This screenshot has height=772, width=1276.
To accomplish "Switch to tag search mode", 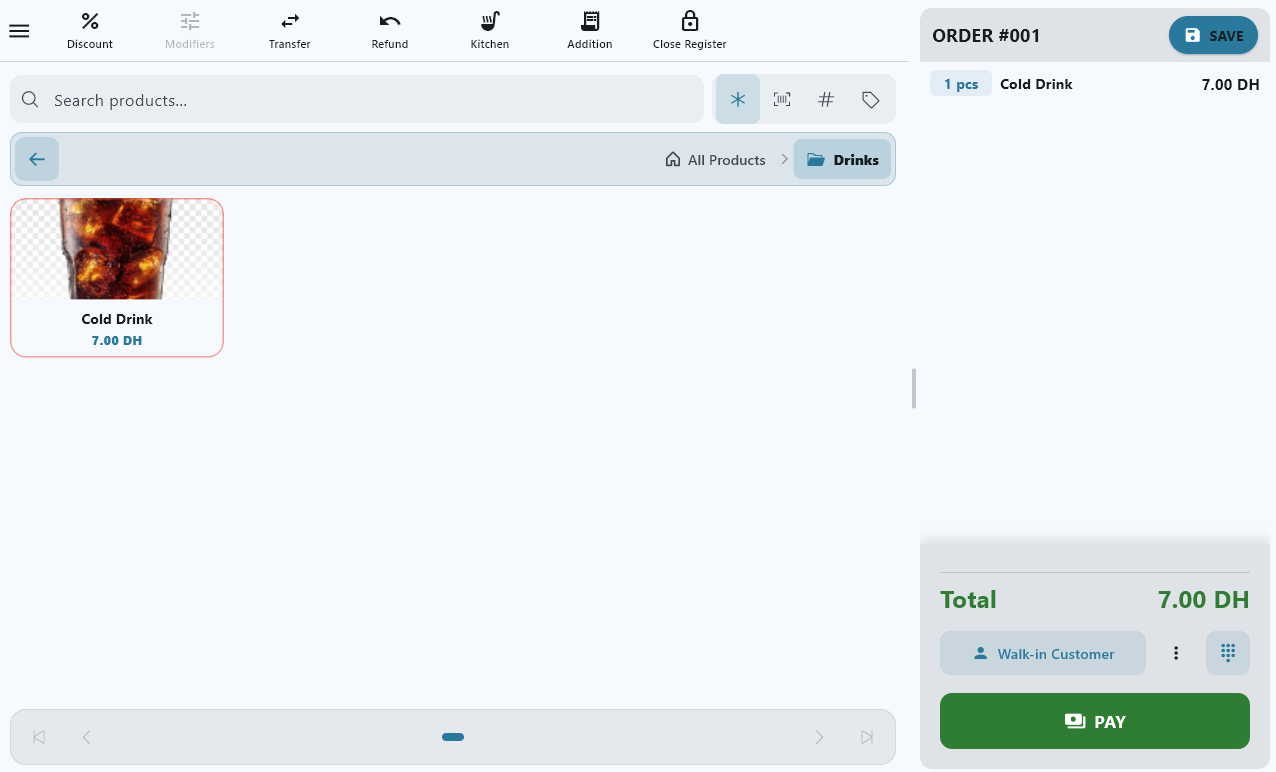I will tap(870, 100).
